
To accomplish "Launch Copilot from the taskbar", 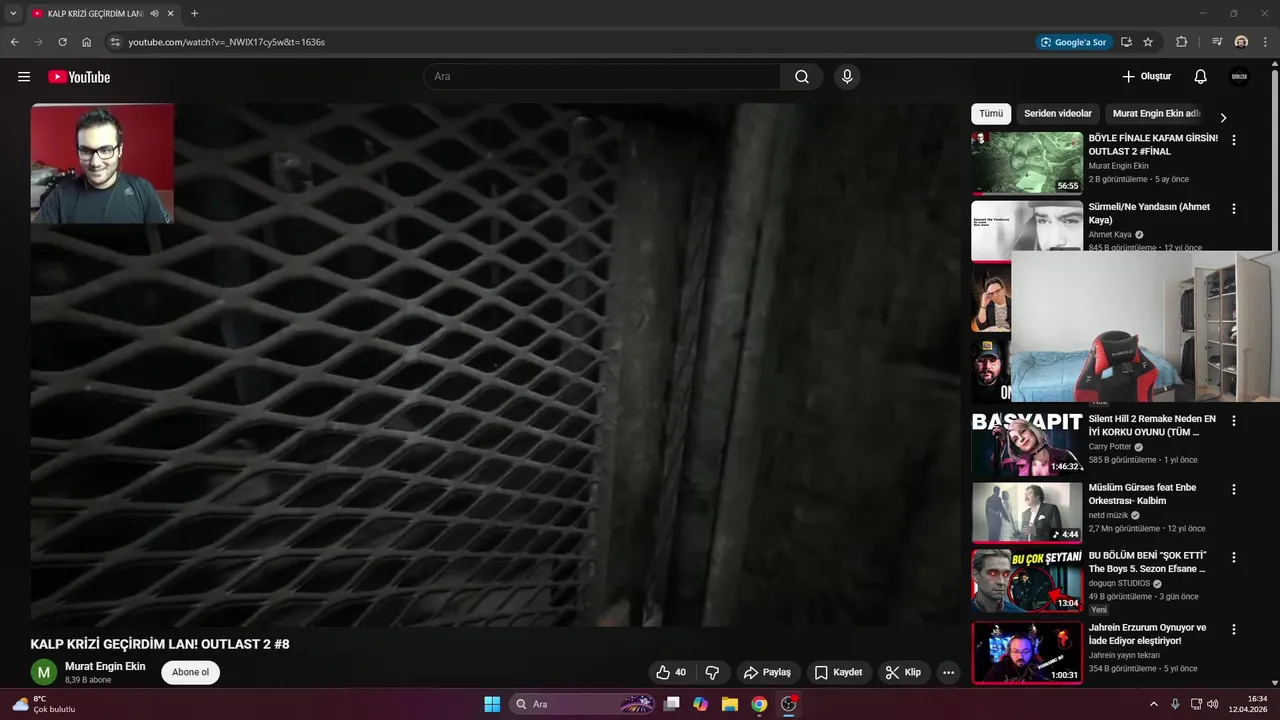I will (701, 704).
